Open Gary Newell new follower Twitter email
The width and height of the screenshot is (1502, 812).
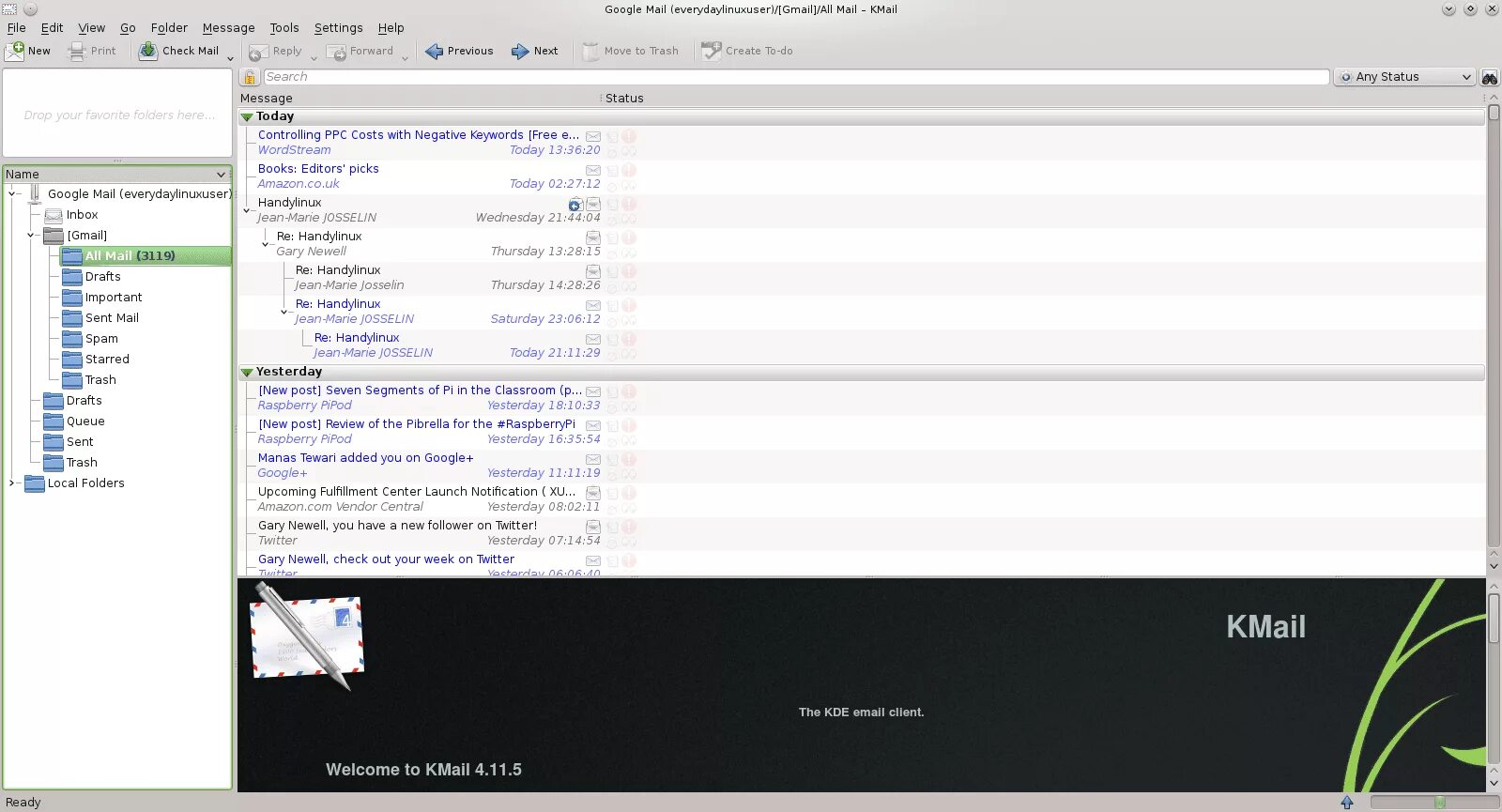(397, 526)
